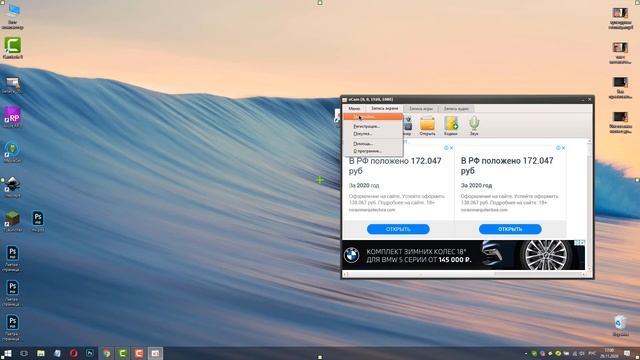
Task: Click the right ОТКРЫТЬ ad button
Action: click(510, 229)
